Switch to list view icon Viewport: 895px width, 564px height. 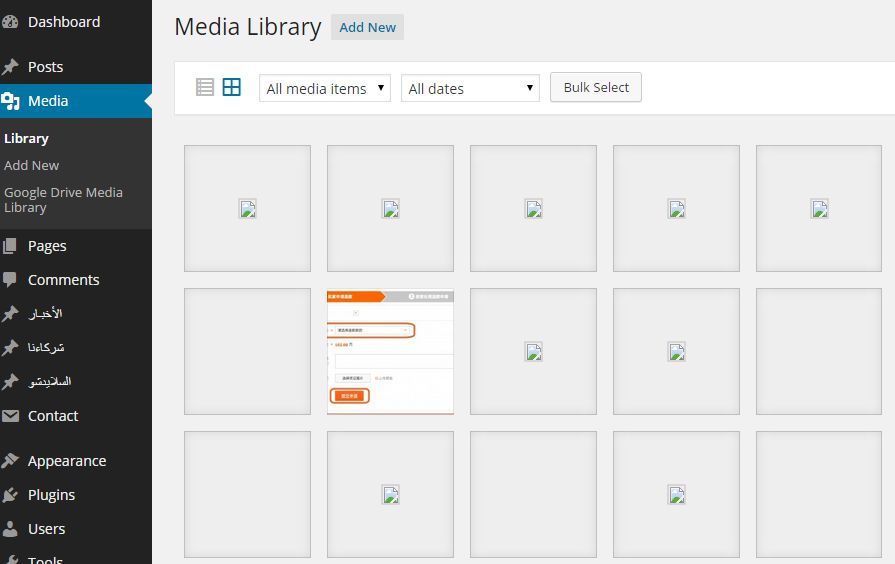click(x=205, y=87)
